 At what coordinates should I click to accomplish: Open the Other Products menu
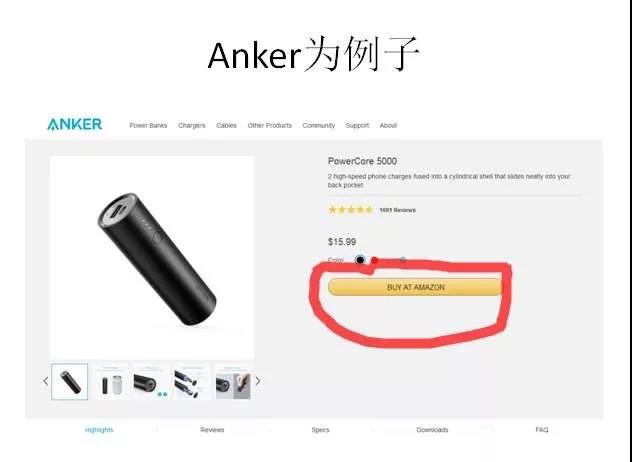pyautogui.click(x=270, y=125)
